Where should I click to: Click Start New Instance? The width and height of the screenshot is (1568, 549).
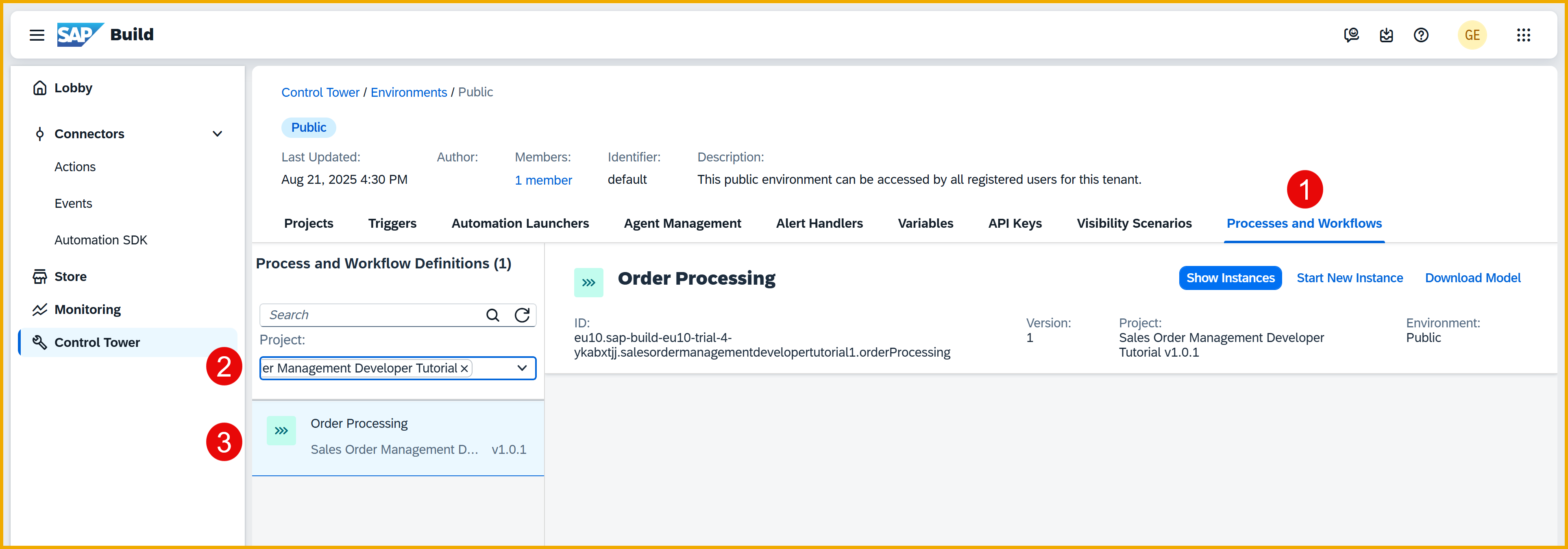coord(1350,278)
